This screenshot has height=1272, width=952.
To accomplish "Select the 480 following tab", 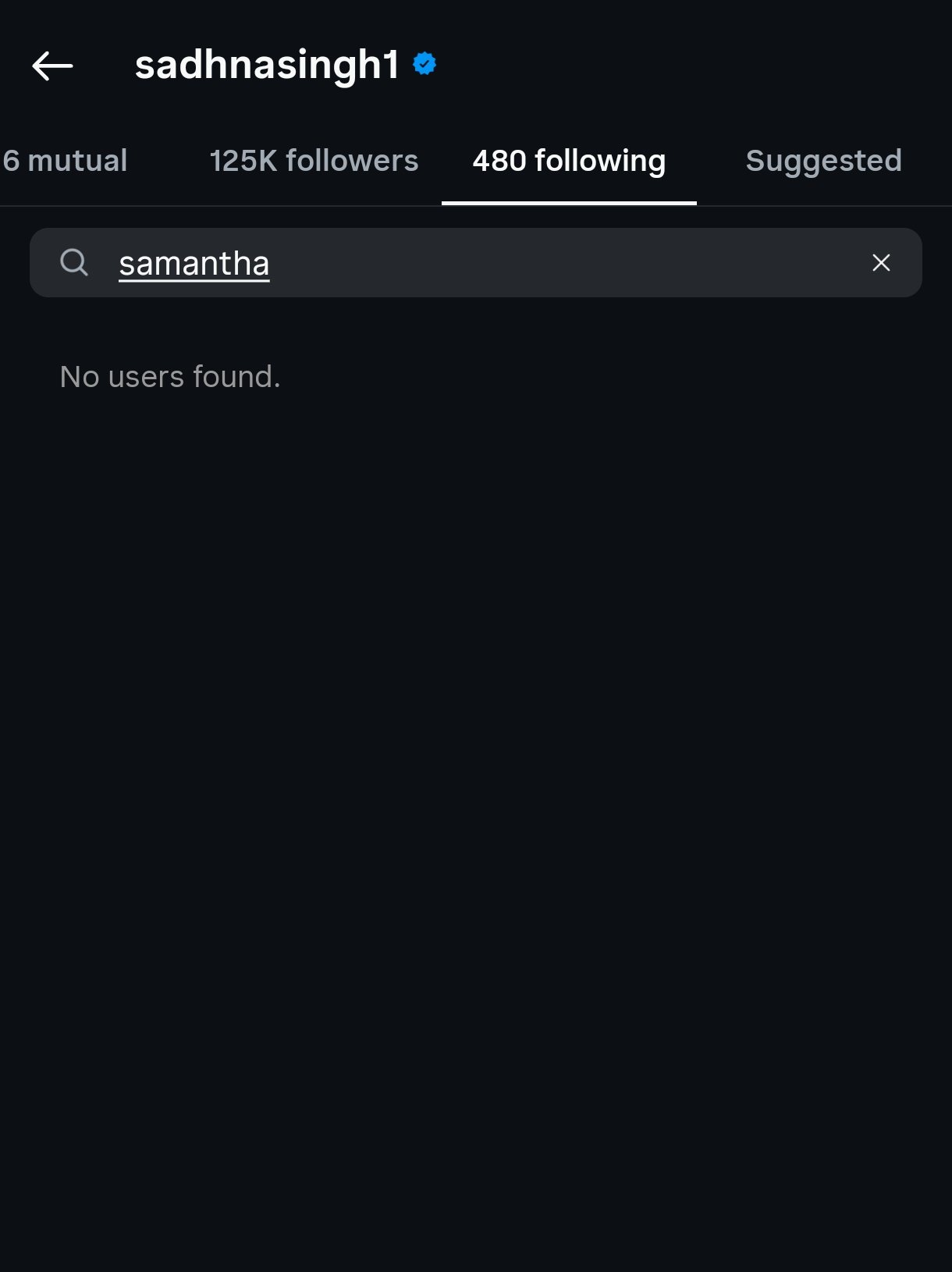I will tap(569, 161).
